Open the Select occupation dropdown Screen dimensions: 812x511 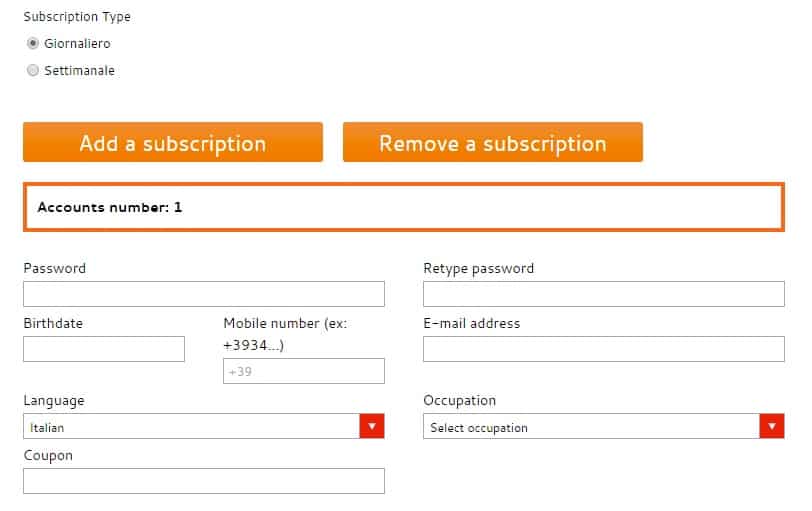[x=604, y=426]
